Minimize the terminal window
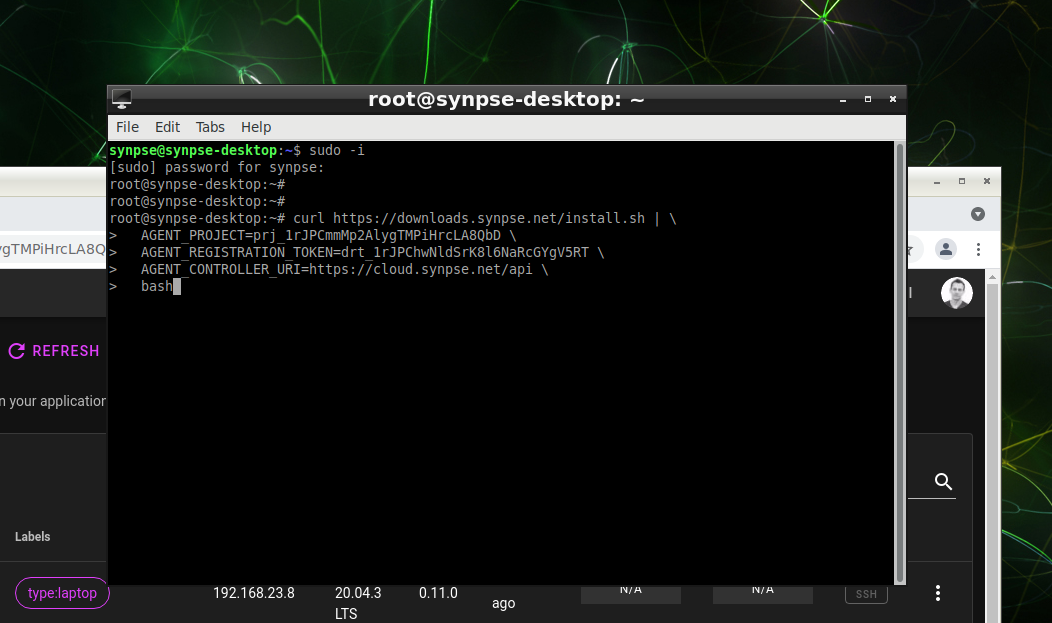The height and width of the screenshot is (623, 1052). click(842, 99)
